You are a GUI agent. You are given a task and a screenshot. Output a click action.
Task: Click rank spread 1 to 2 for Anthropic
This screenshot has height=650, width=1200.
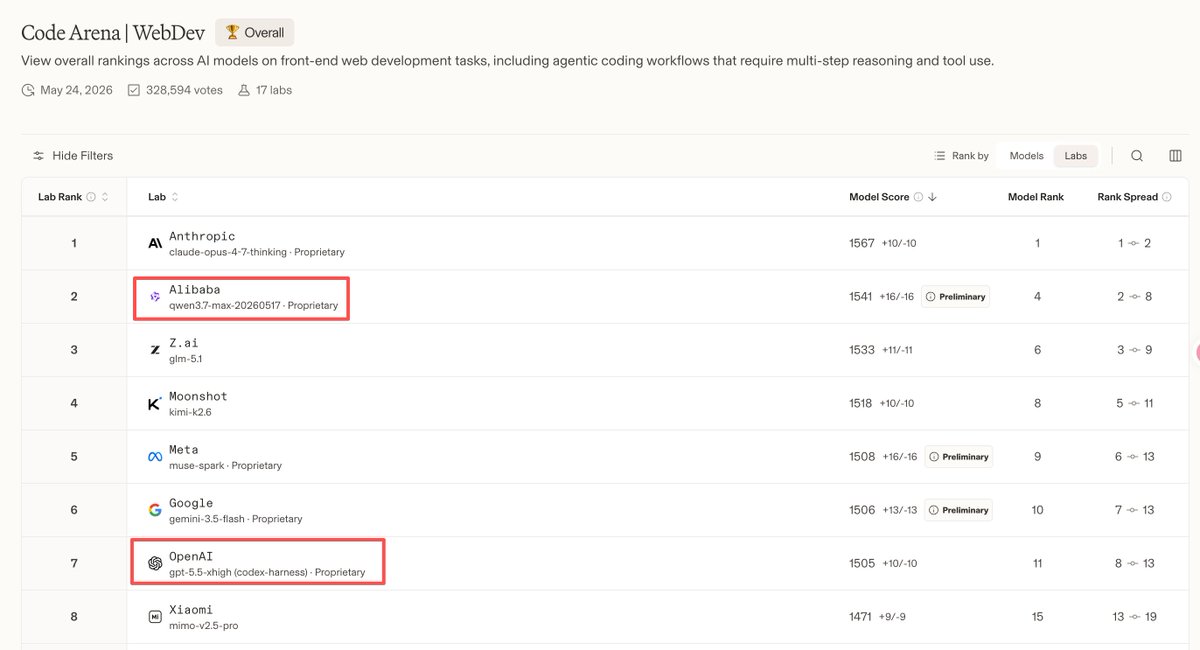pyautogui.click(x=1134, y=243)
